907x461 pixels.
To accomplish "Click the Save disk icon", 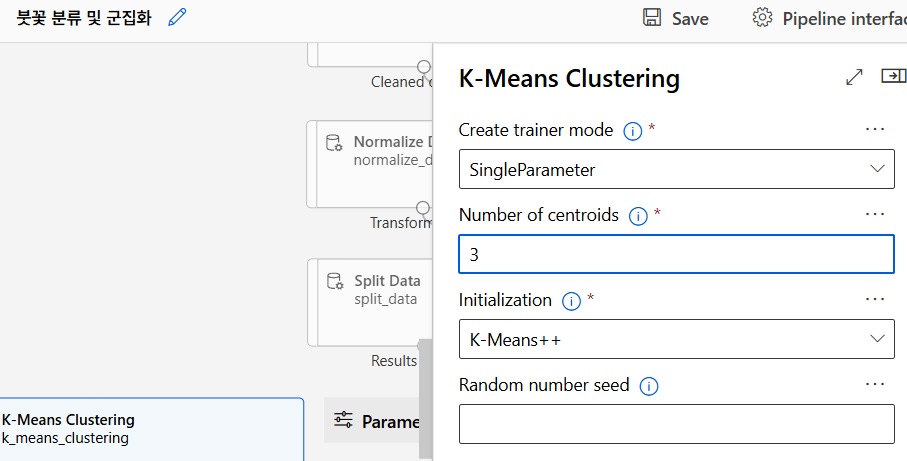I will [652, 18].
